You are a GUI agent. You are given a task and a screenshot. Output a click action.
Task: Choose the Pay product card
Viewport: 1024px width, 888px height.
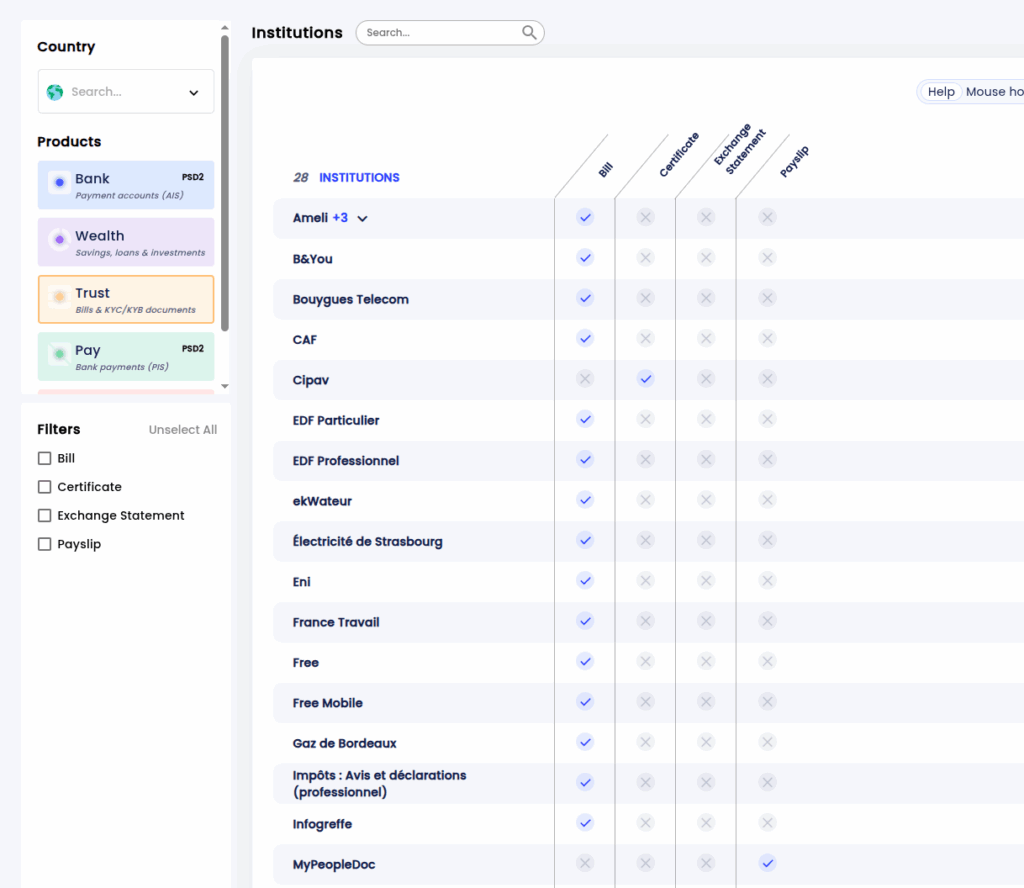[126, 357]
